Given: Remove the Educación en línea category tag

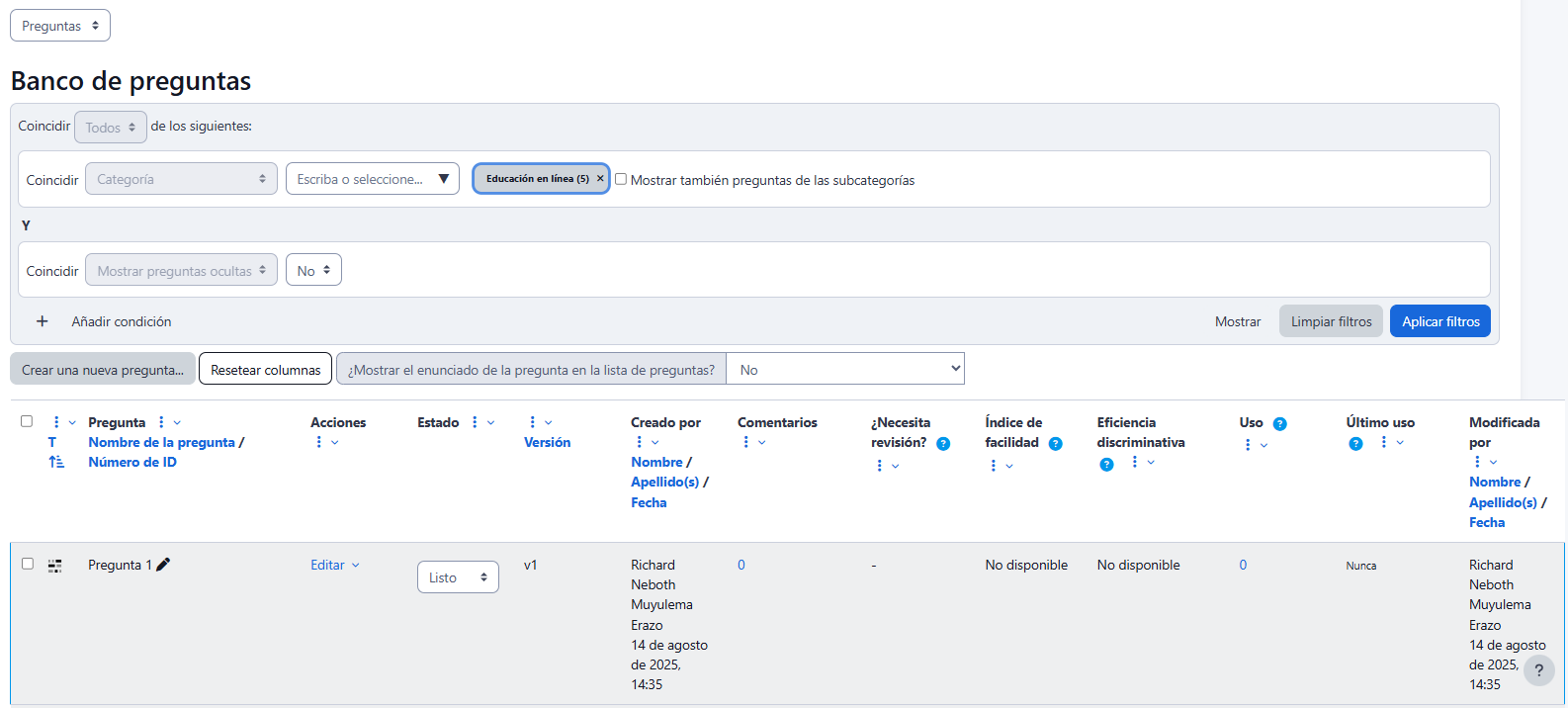Looking at the screenshot, I should [600, 179].
